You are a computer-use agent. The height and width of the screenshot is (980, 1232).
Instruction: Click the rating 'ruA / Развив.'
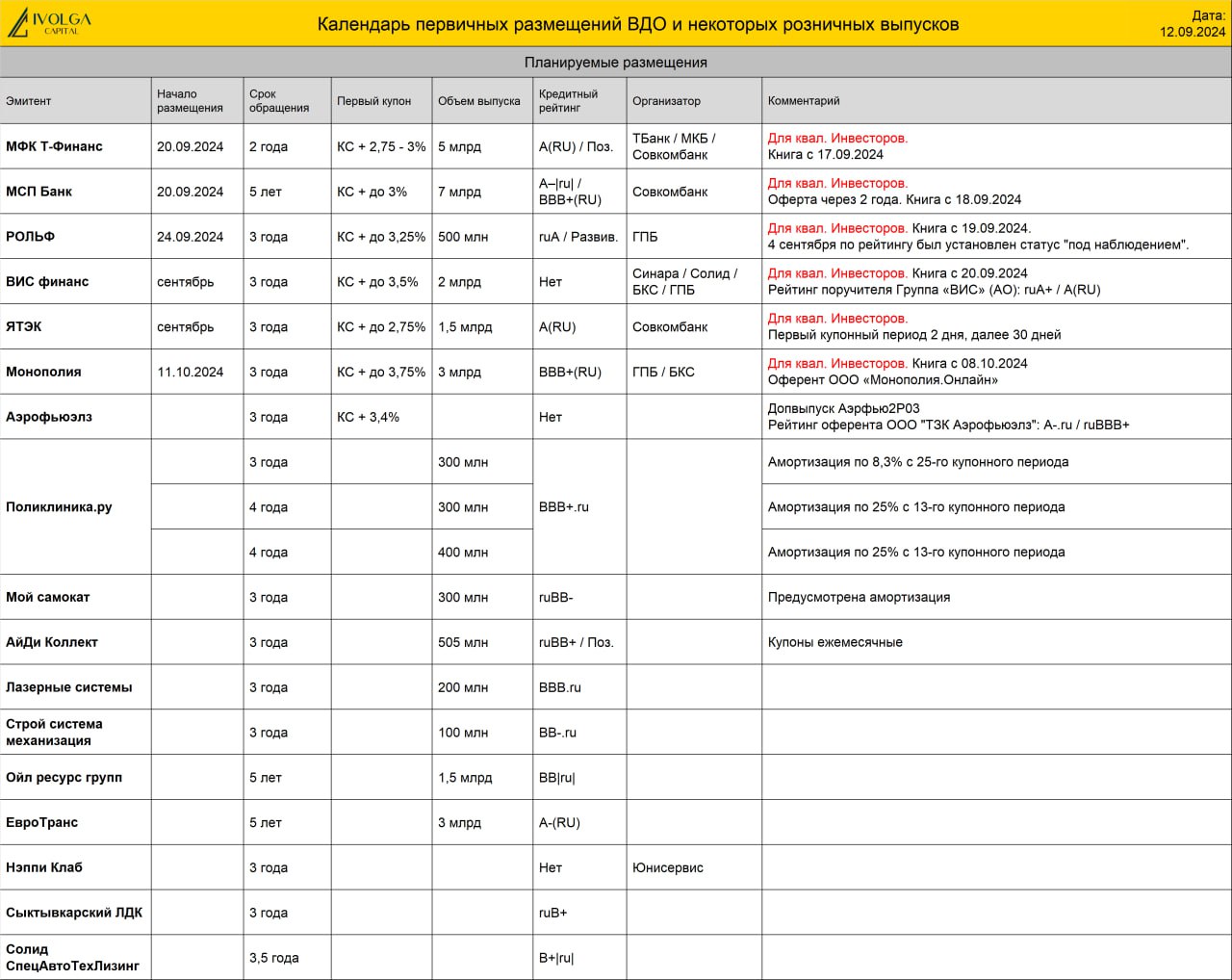(x=578, y=237)
